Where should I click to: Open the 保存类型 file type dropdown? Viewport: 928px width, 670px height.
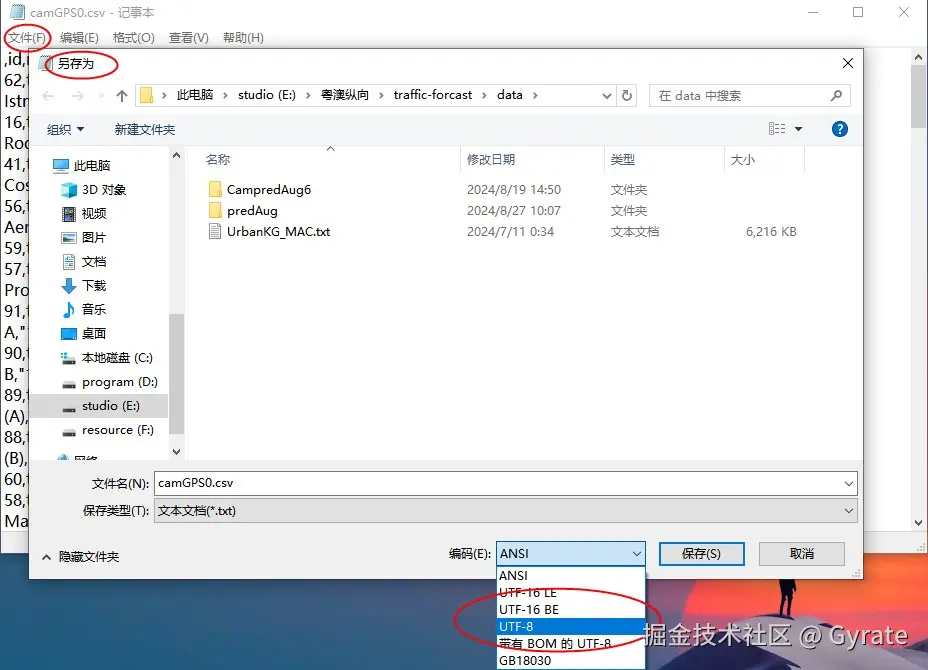click(x=846, y=512)
